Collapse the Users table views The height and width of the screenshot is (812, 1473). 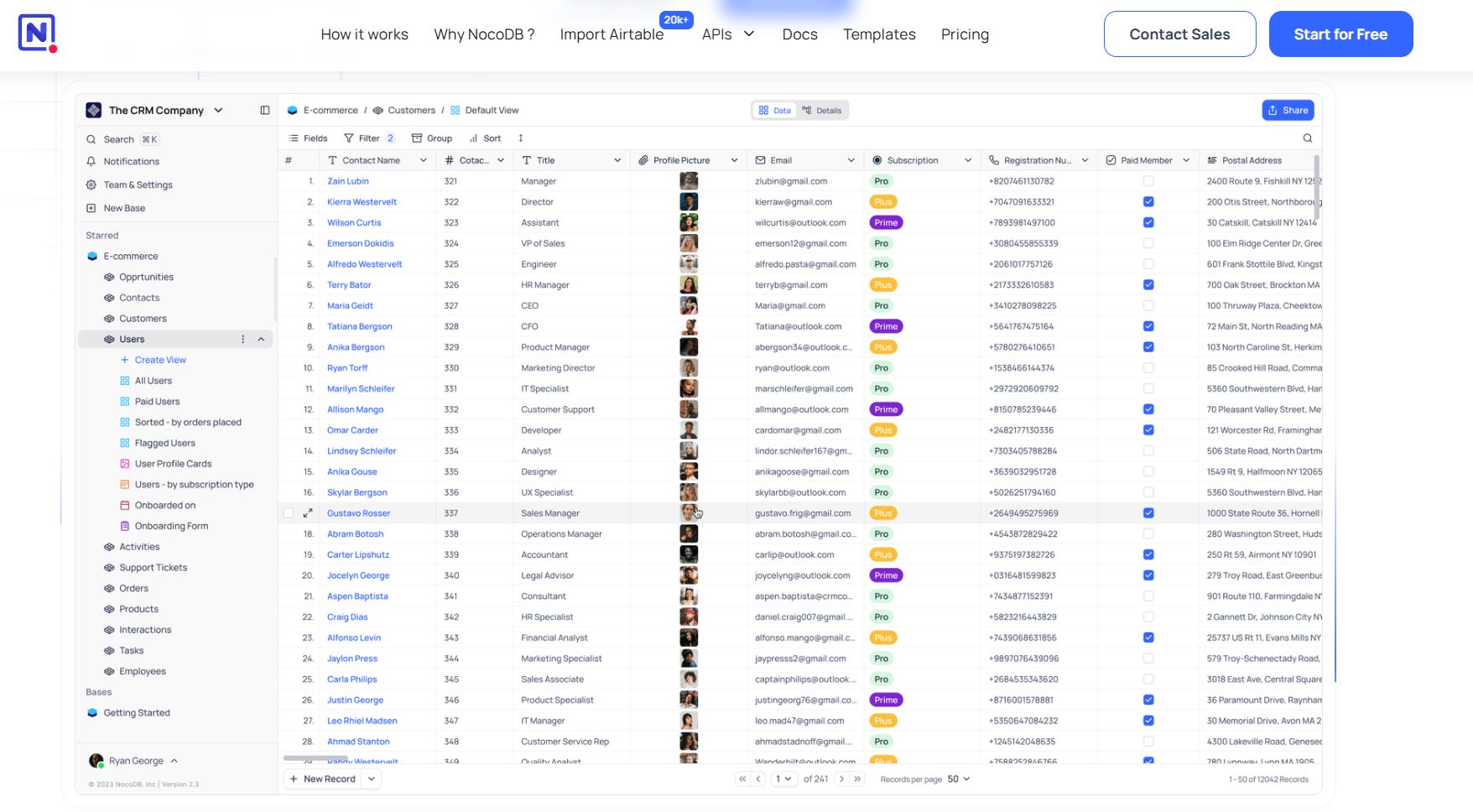coord(261,339)
